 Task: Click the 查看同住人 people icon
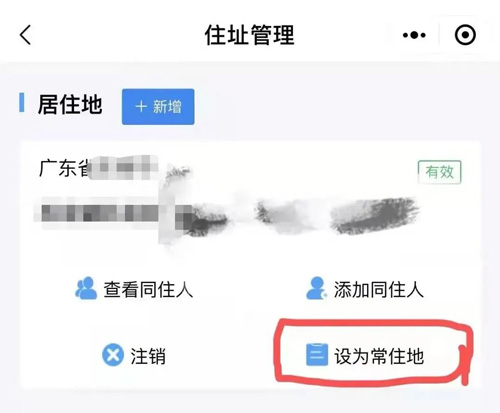[86, 288]
